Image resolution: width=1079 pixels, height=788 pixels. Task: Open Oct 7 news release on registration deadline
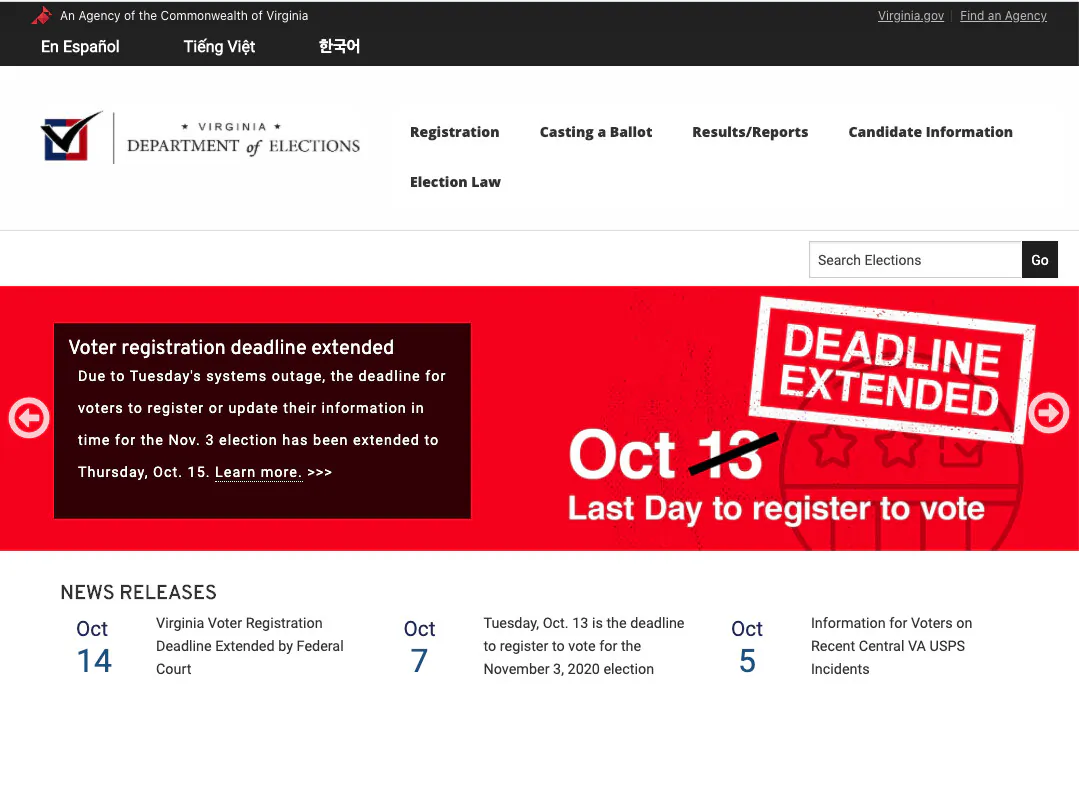(584, 646)
